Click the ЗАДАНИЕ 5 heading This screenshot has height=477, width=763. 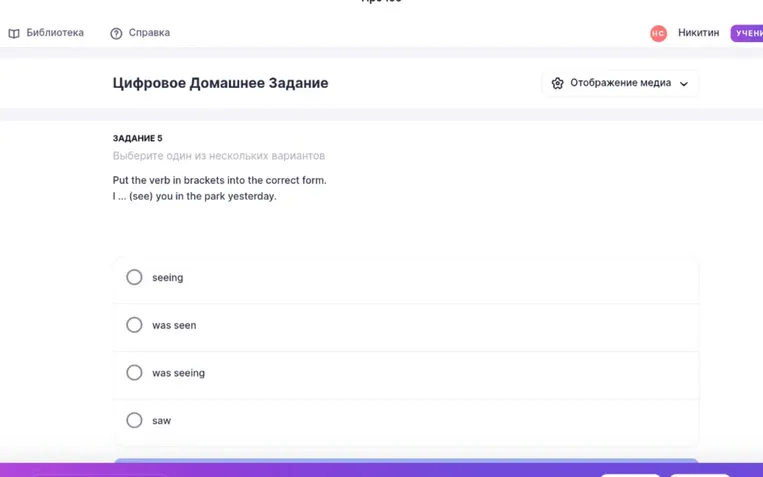click(x=137, y=138)
